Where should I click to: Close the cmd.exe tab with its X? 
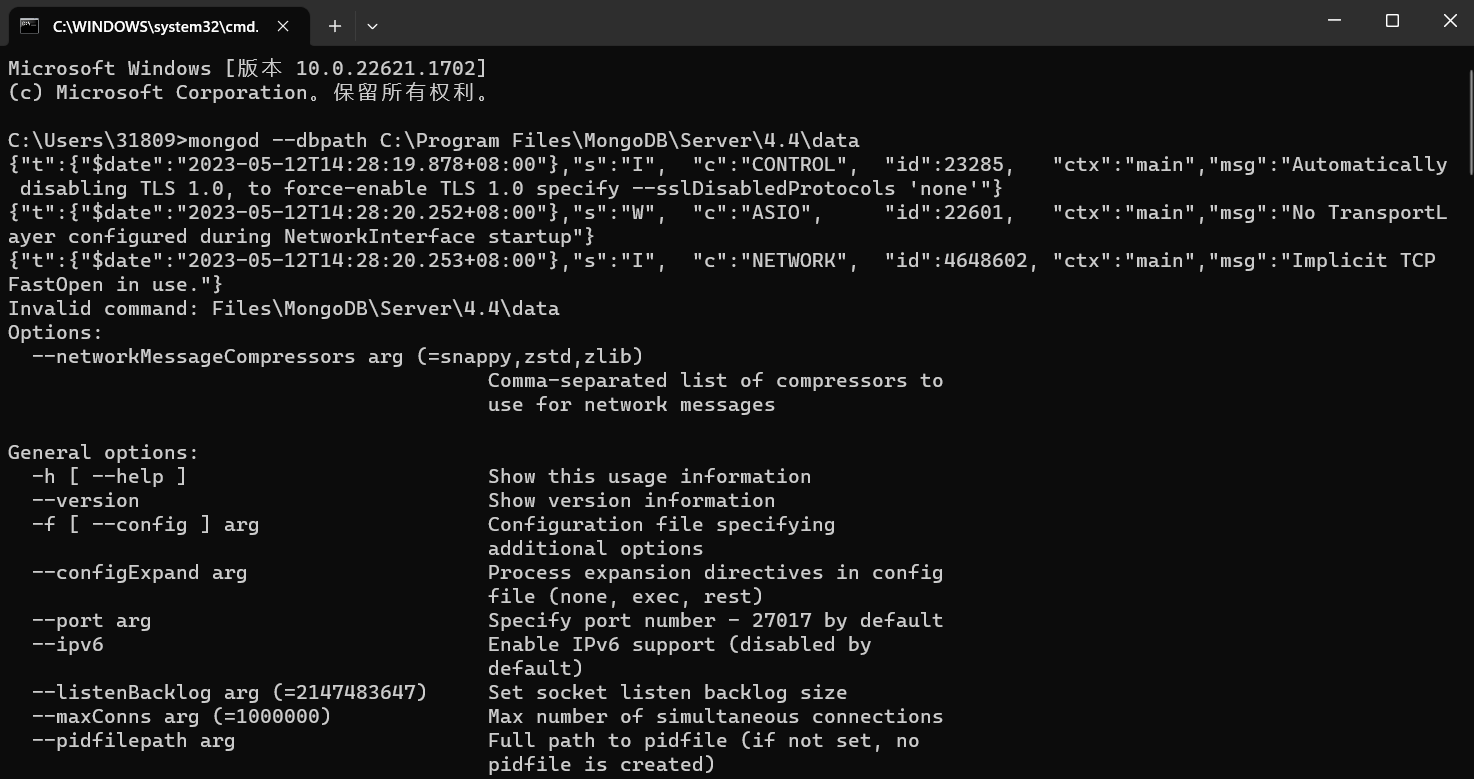[281, 25]
